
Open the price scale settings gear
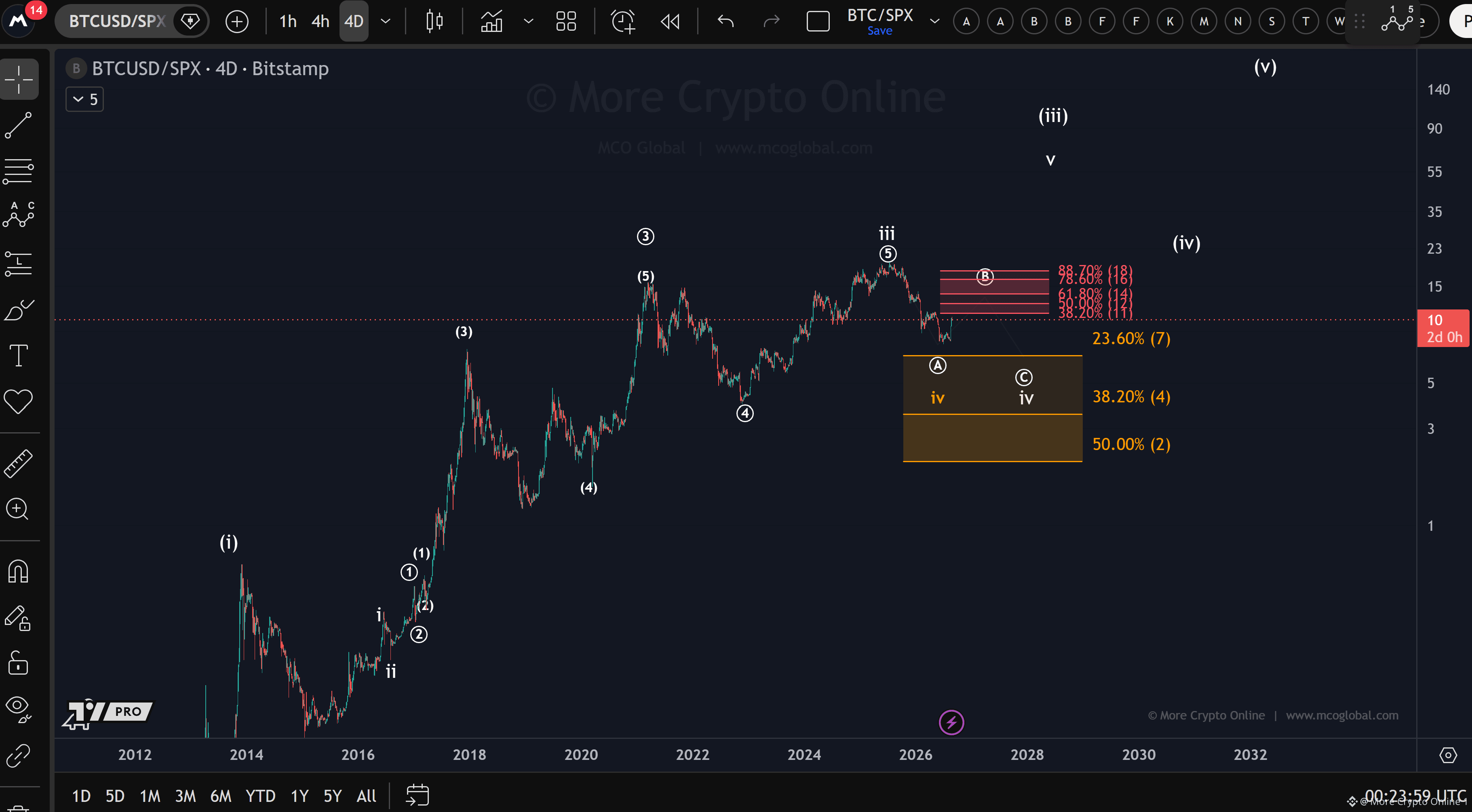[x=1447, y=755]
